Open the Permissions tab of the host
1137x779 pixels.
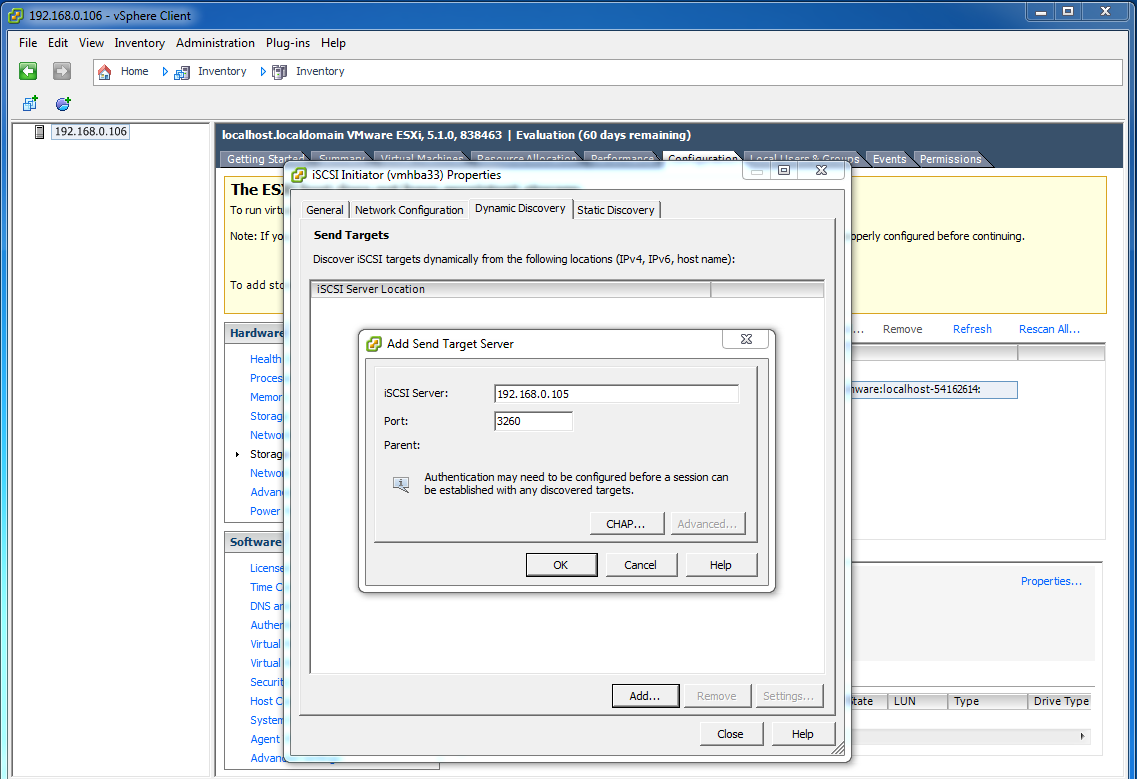coord(951,159)
